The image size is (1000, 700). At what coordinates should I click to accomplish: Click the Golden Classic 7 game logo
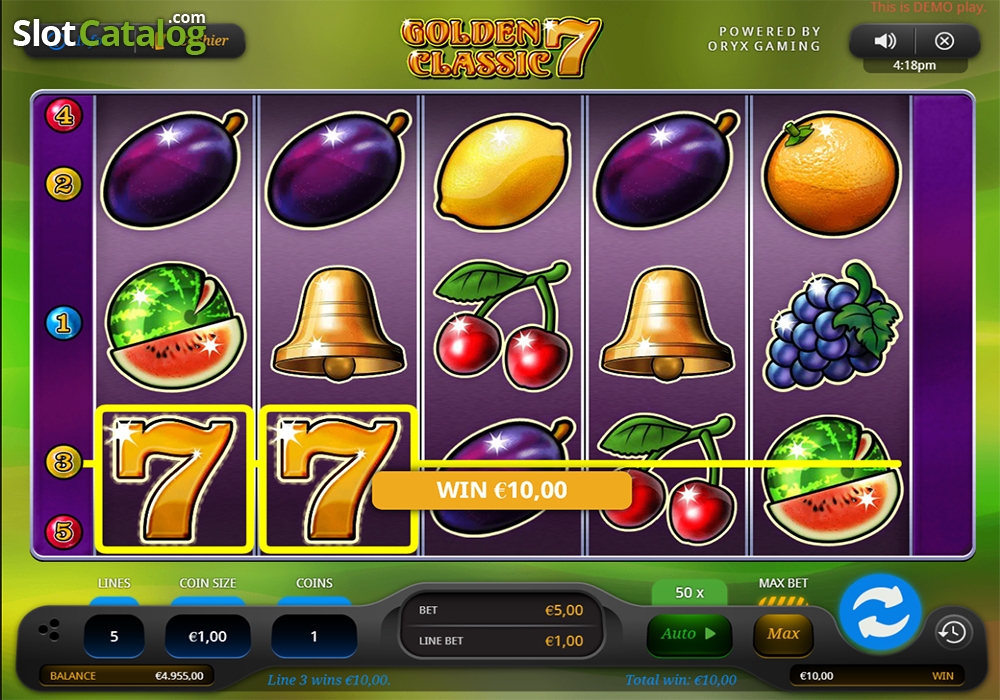tap(501, 48)
